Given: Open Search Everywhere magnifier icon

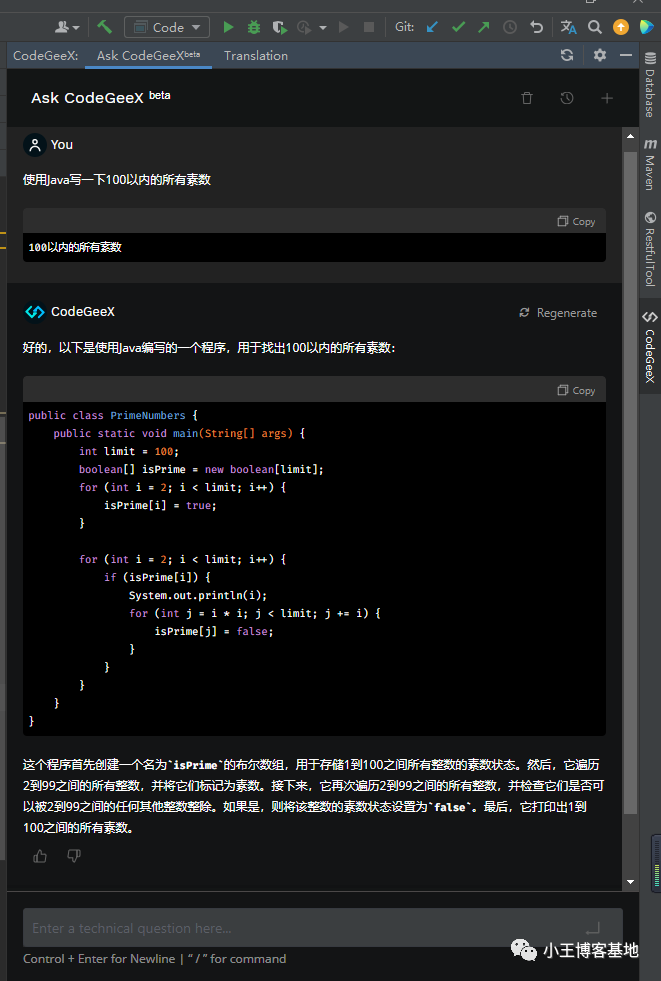Looking at the screenshot, I should (595, 27).
